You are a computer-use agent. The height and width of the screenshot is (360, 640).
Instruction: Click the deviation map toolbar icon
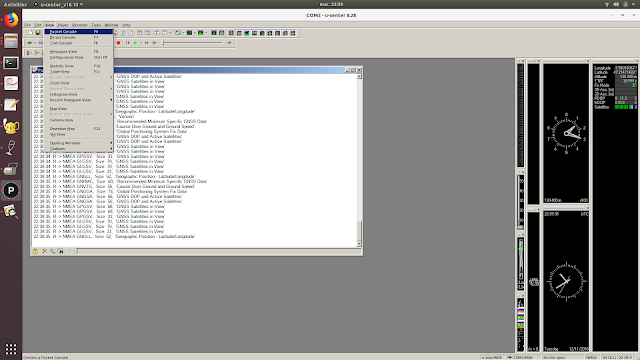[214, 33]
